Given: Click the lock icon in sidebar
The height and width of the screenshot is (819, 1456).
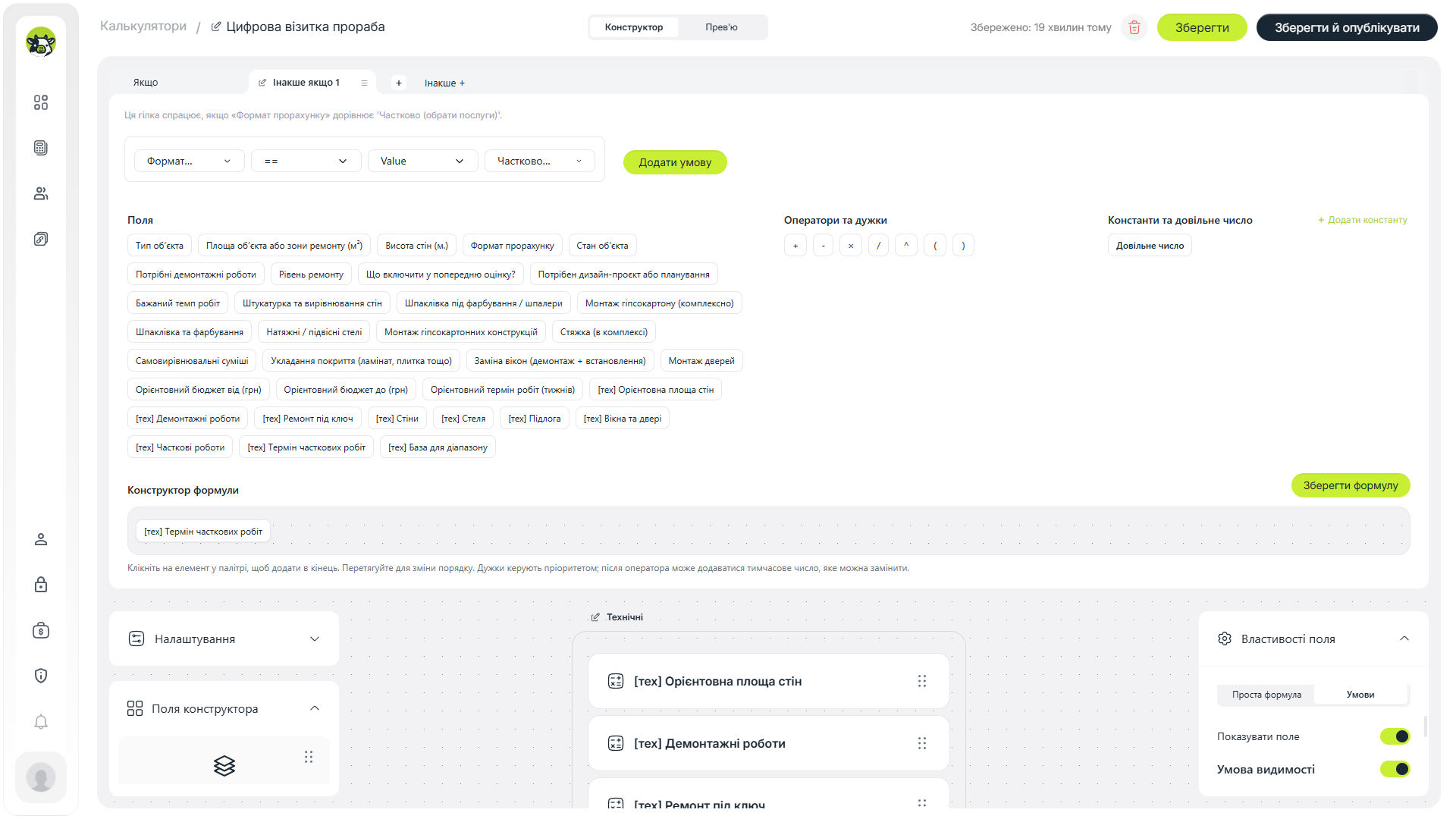Looking at the screenshot, I should point(41,585).
